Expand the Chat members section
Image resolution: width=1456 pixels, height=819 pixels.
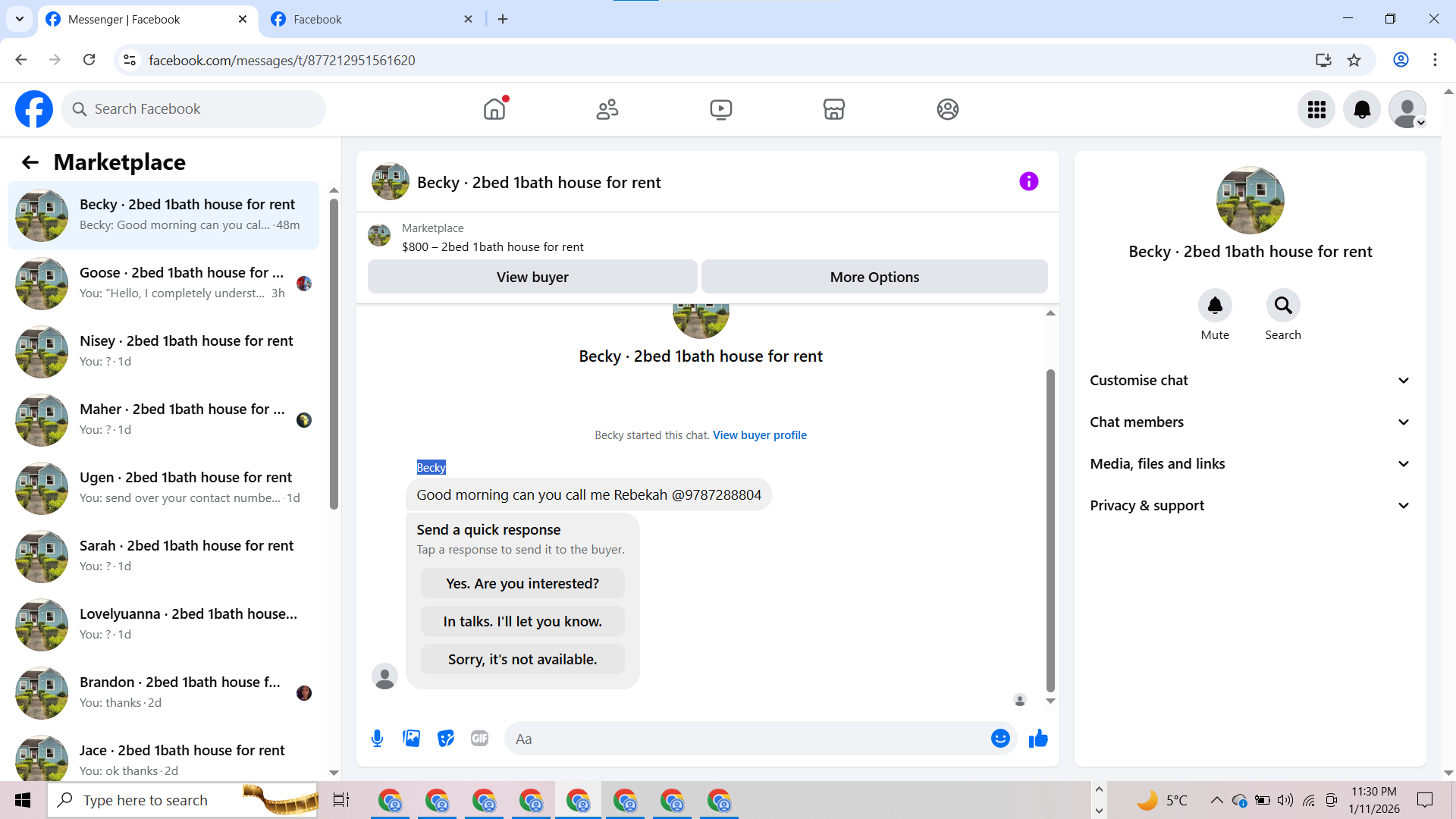click(x=1250, y=422)
